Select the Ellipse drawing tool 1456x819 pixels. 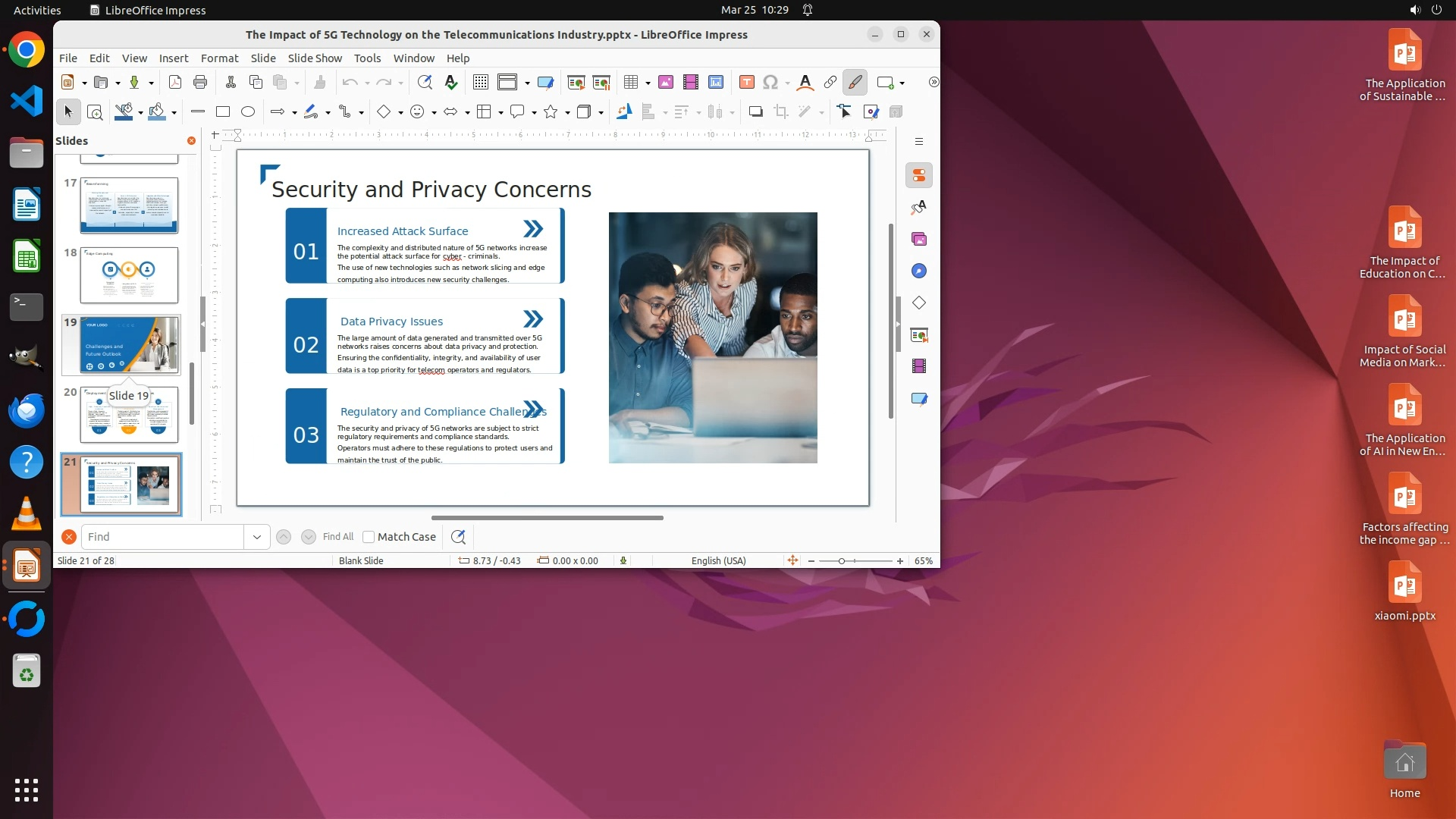tap(248, 111)
